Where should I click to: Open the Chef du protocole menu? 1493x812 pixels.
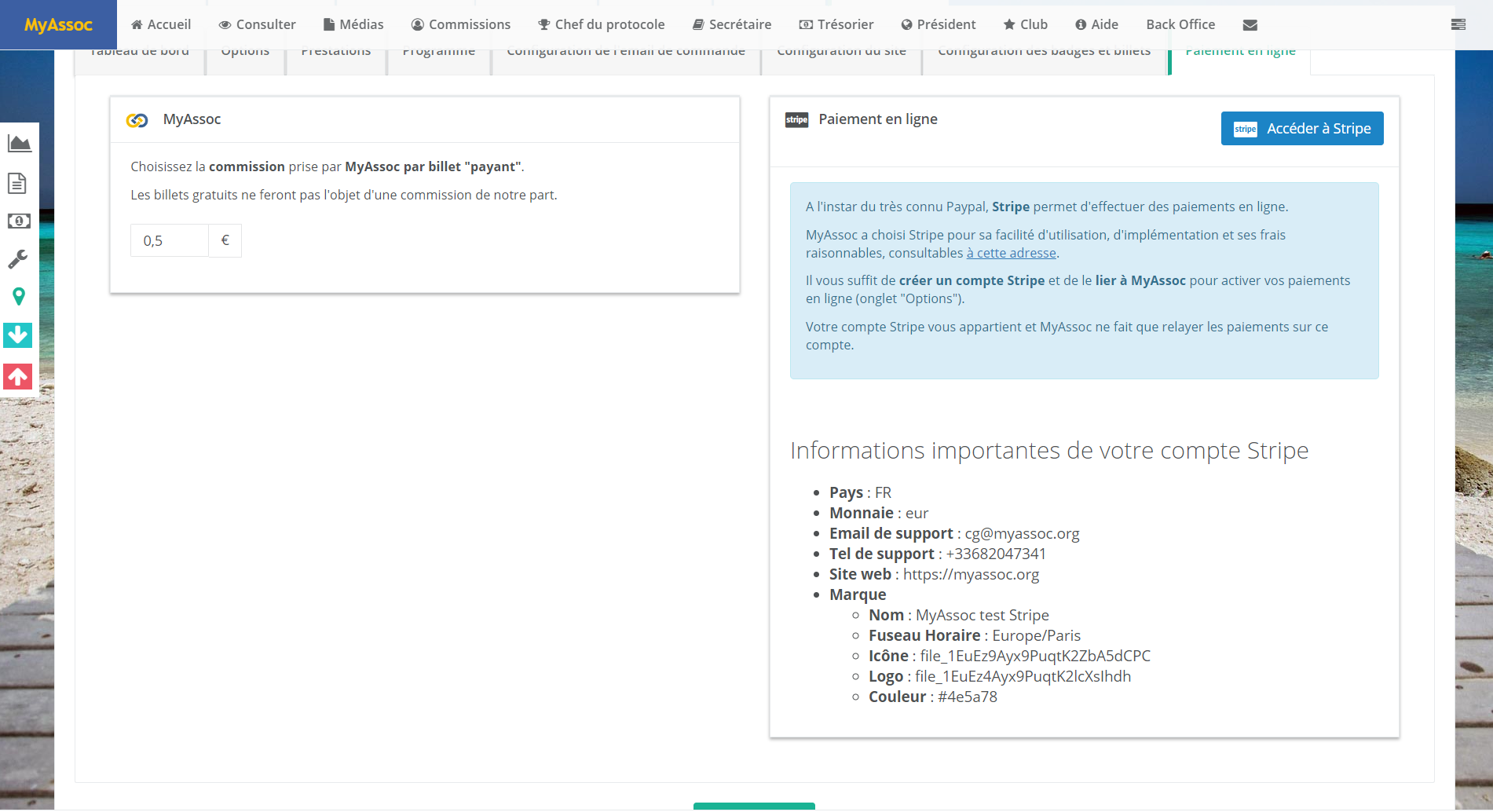(x=601, y=24)
